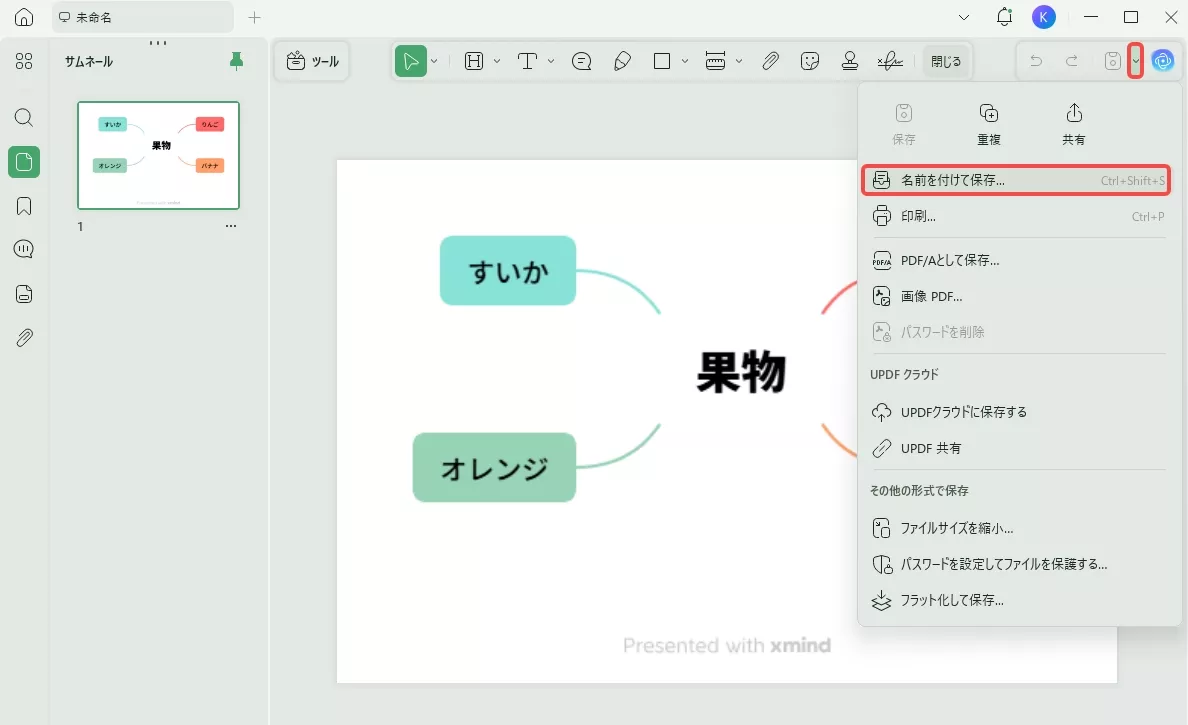Open the page thumbnail in the sidebar

158,155
